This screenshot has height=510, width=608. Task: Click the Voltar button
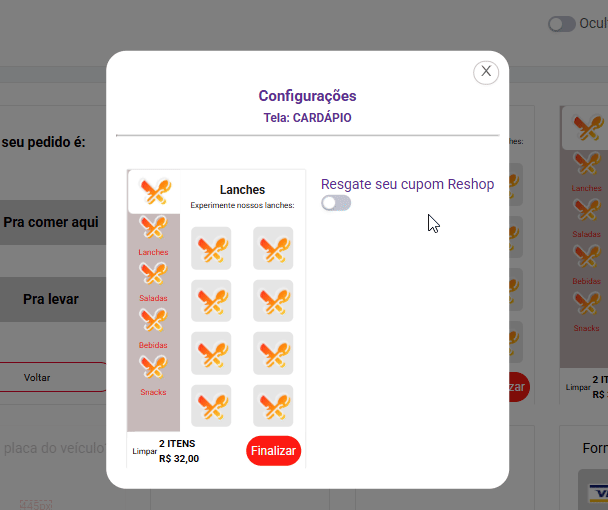point(38,377)
